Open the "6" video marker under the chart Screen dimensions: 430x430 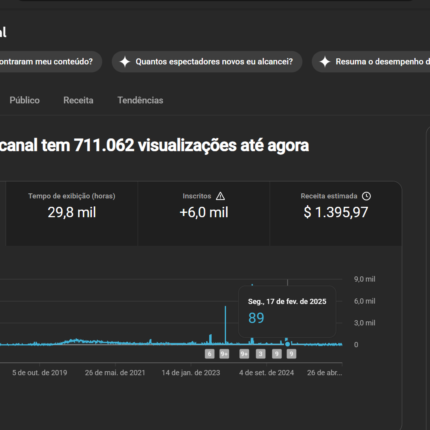point(209,354)
